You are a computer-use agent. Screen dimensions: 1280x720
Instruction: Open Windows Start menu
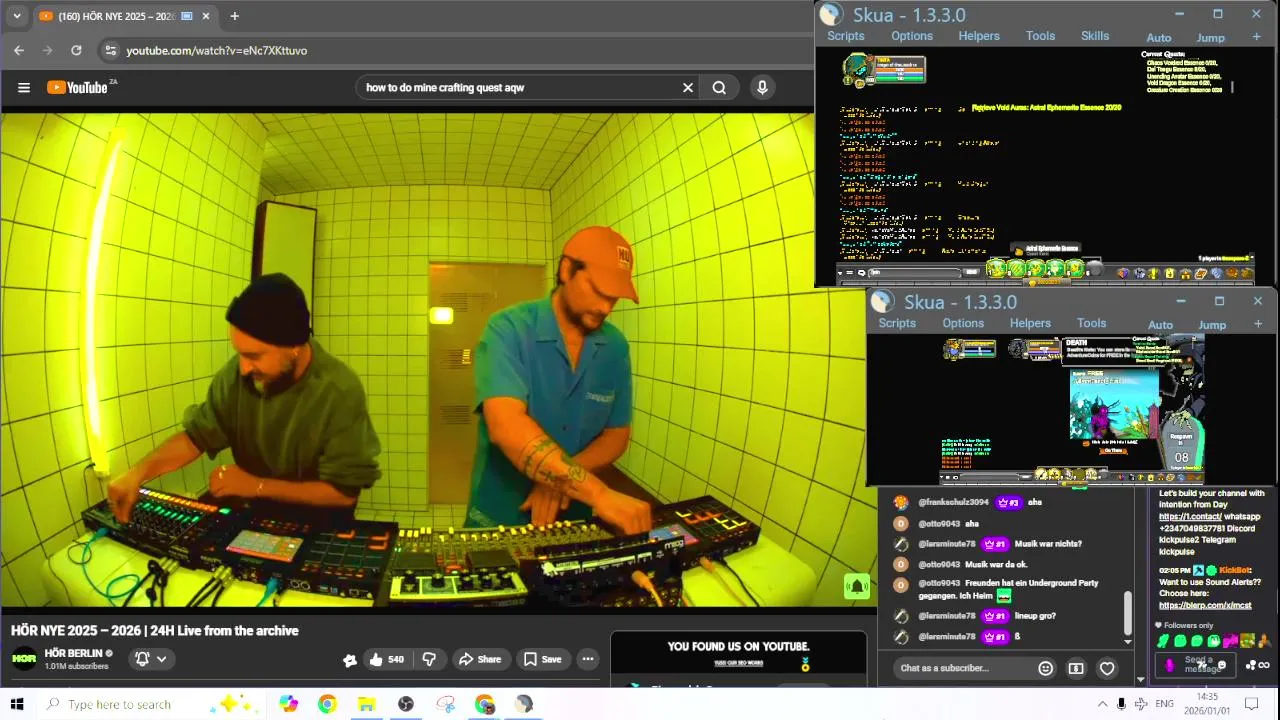pos(17,704)
